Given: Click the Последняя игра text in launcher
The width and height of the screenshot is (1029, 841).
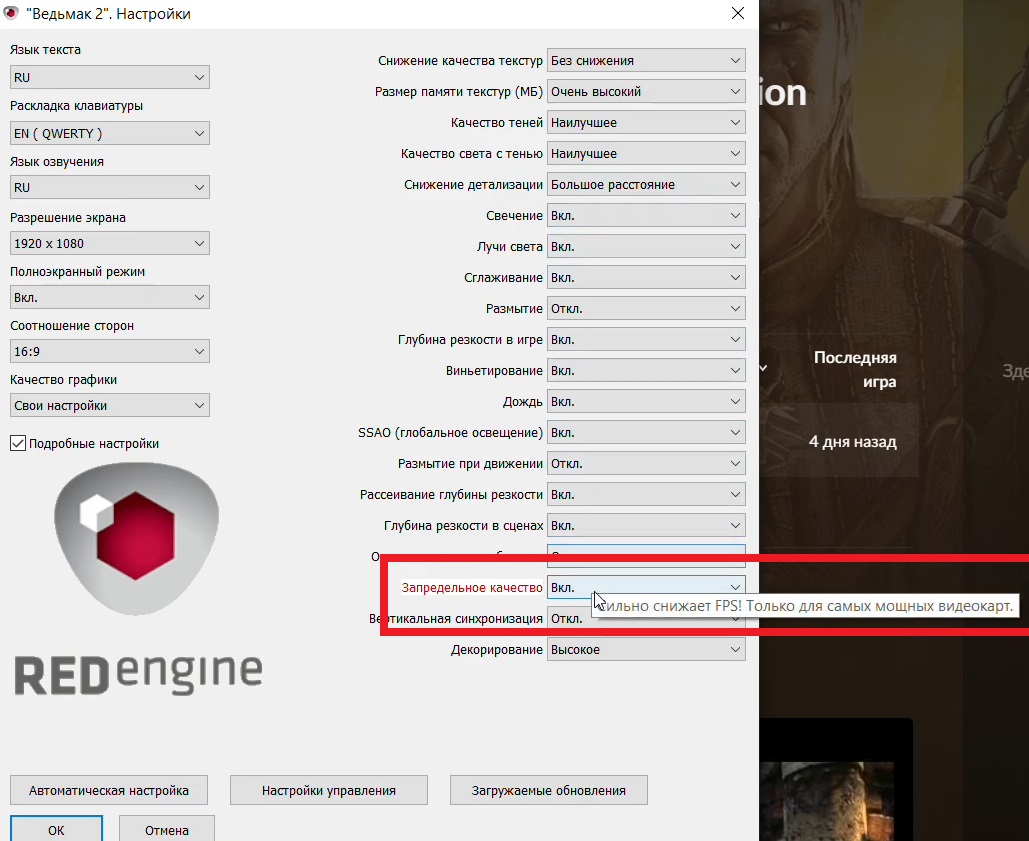Looking at the screenshot, I should click(855, 370).
